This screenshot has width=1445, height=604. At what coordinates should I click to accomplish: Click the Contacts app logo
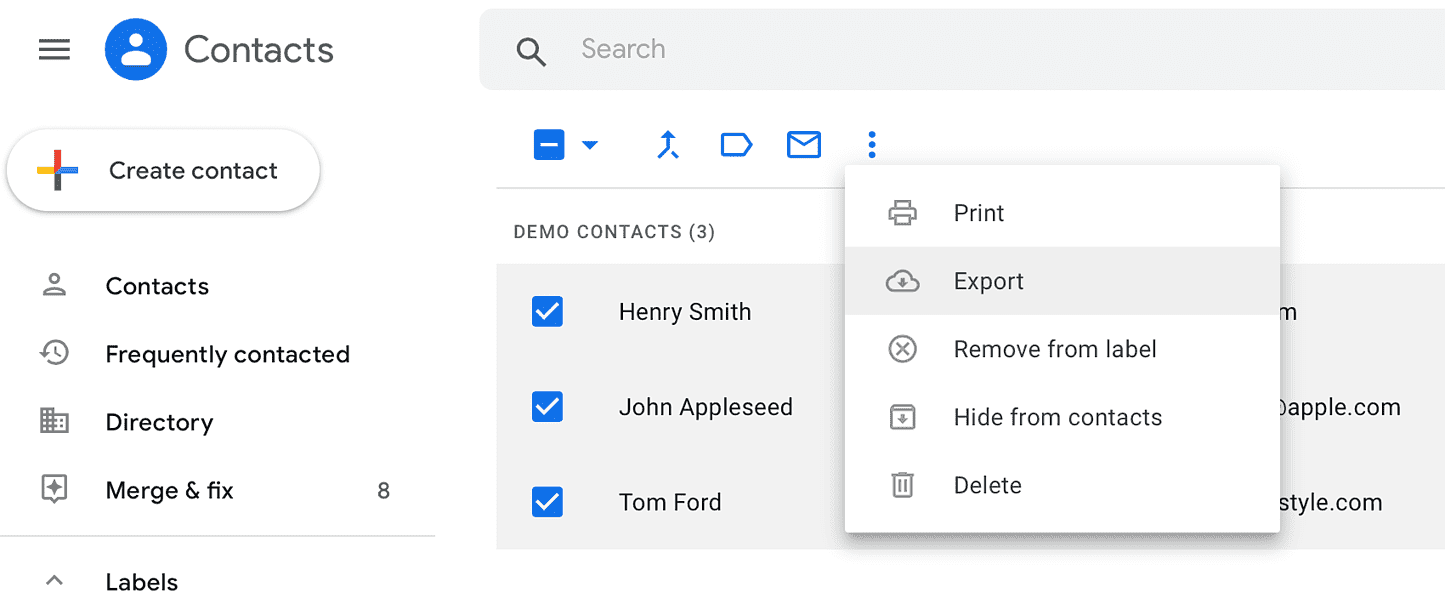135,49
